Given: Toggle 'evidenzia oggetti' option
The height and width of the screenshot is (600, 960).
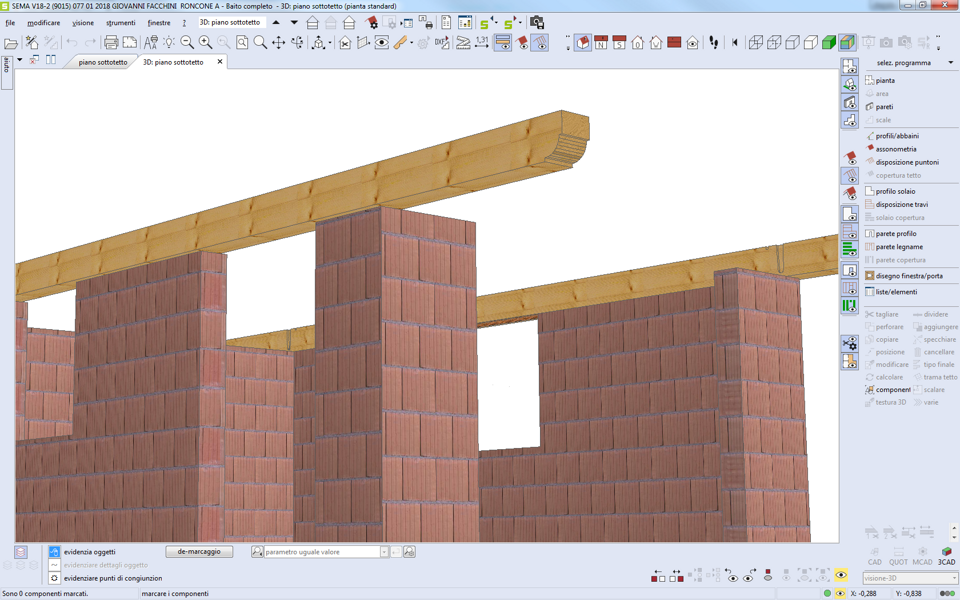Looking at the screenshot, I should (55, 552).
